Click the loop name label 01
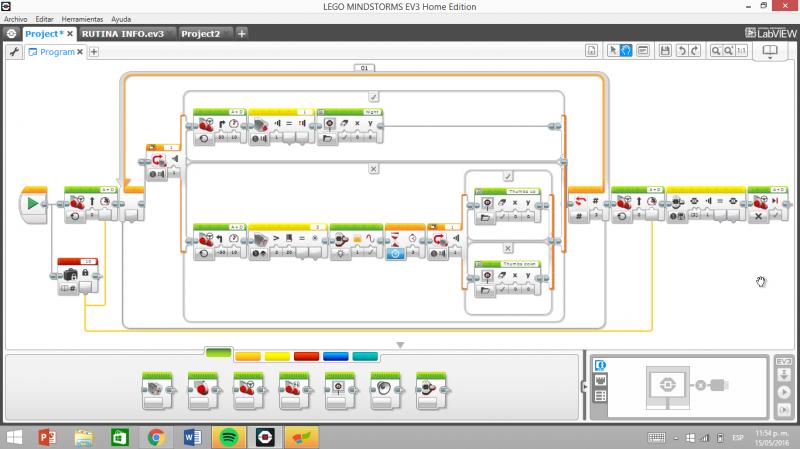The width and height of the screenshot is (800, 449). (364, 67)
